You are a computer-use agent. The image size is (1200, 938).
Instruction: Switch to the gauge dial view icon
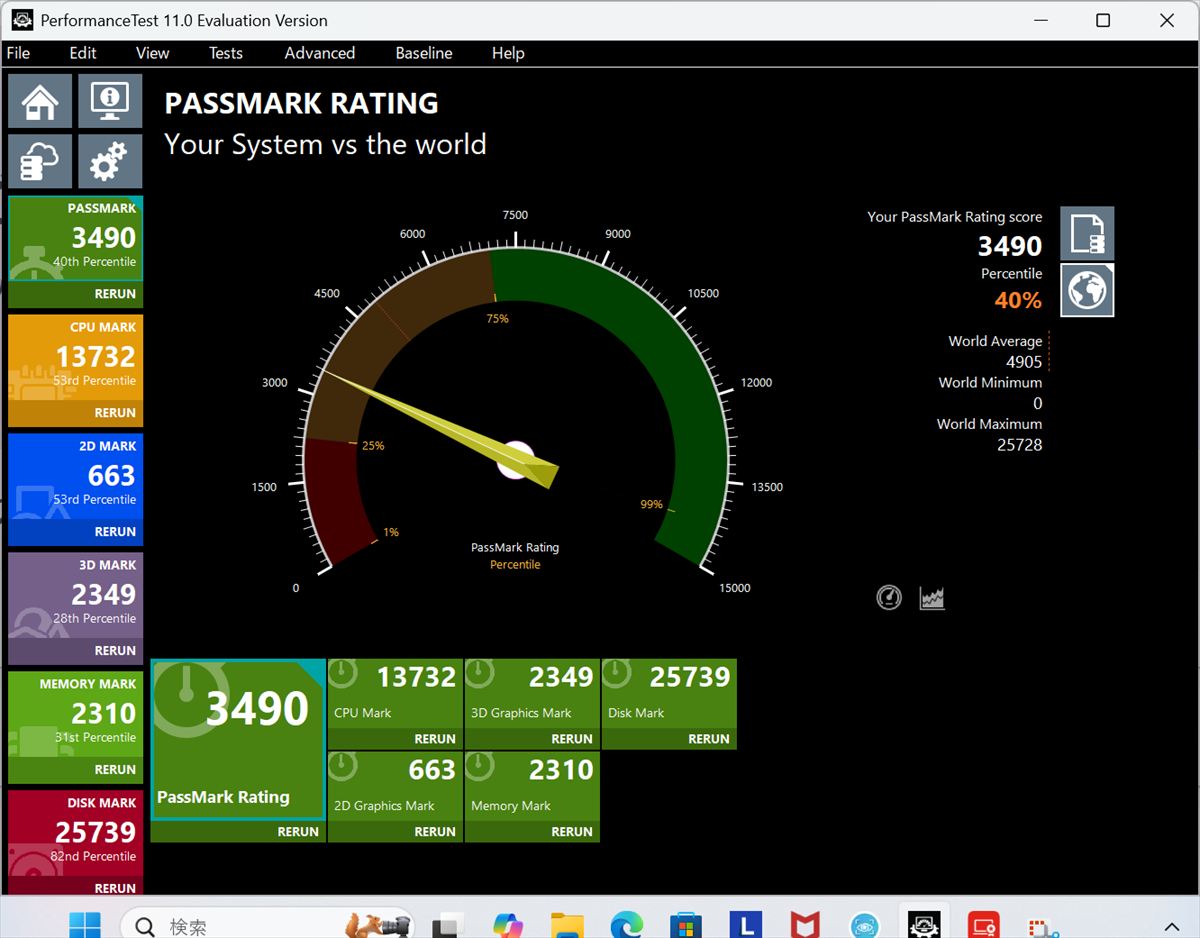pos(889,598)
